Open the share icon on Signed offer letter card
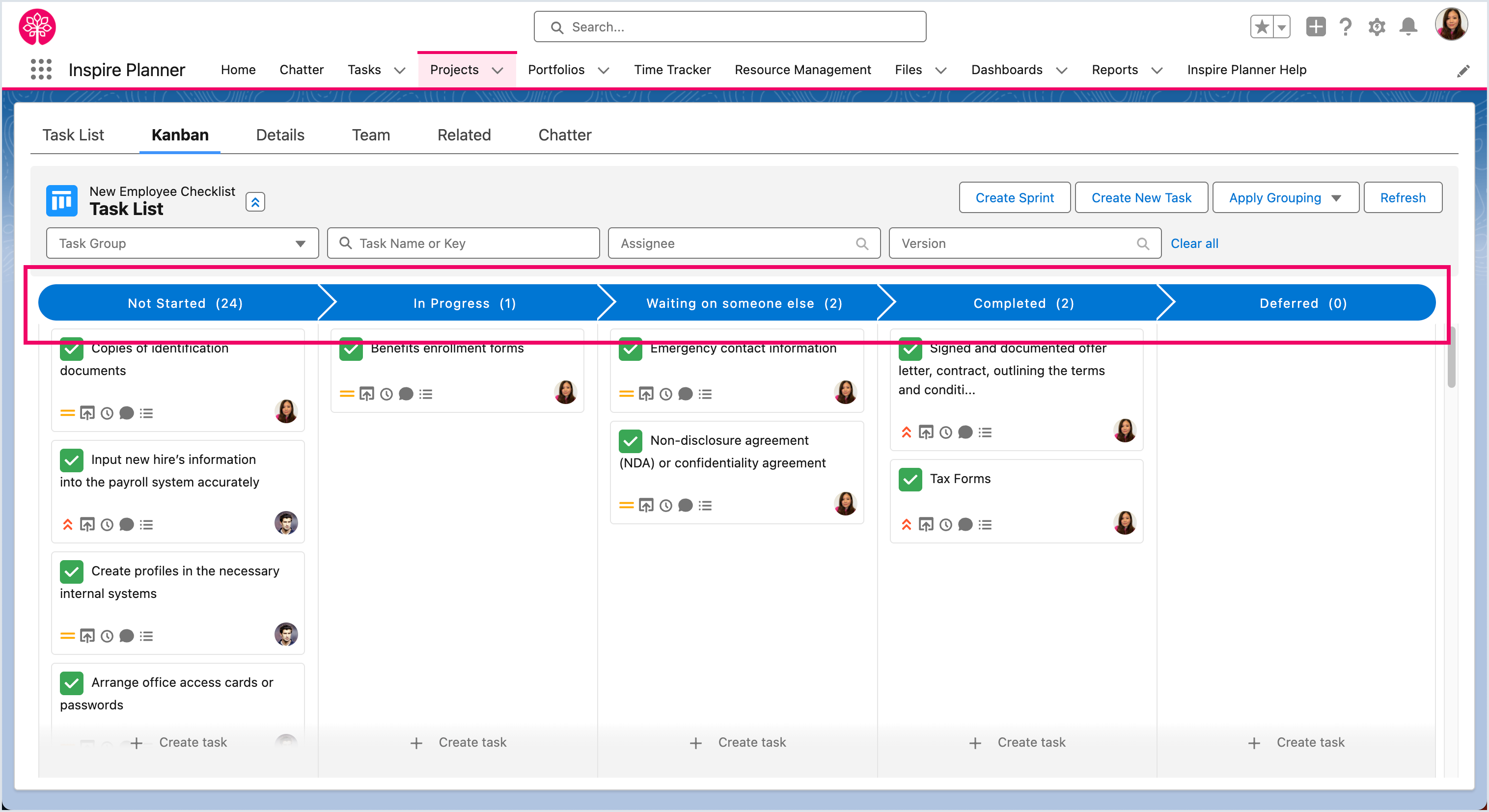1489x812 pixels. point(926,433)
